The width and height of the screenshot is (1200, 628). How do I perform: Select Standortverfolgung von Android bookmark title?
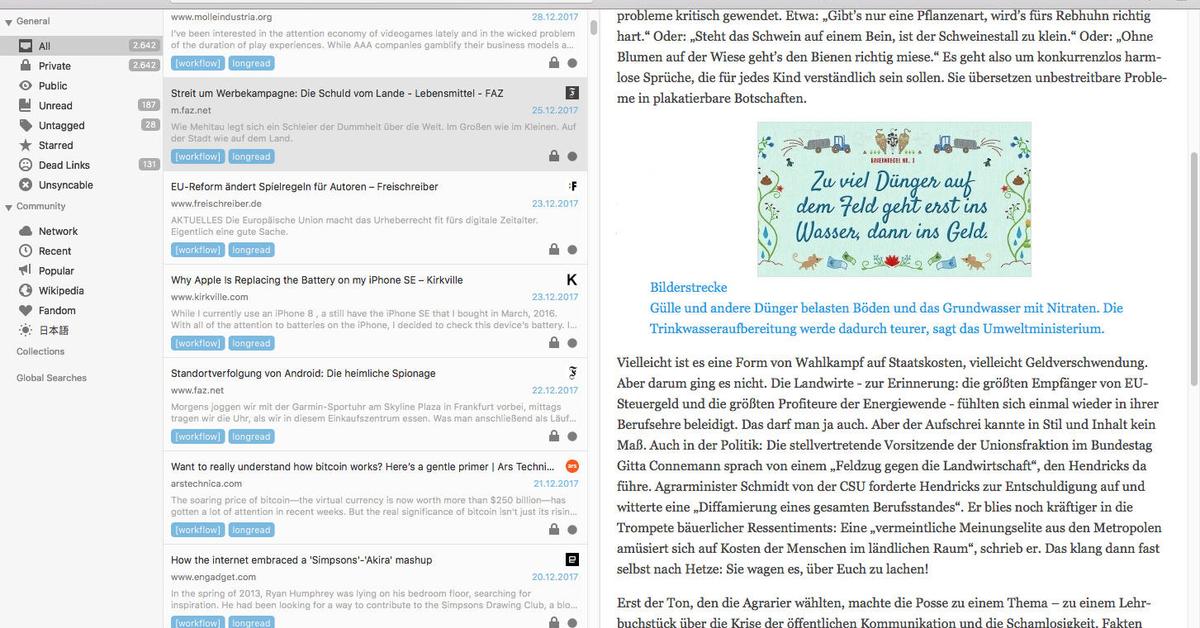click(x=303, y=373)
